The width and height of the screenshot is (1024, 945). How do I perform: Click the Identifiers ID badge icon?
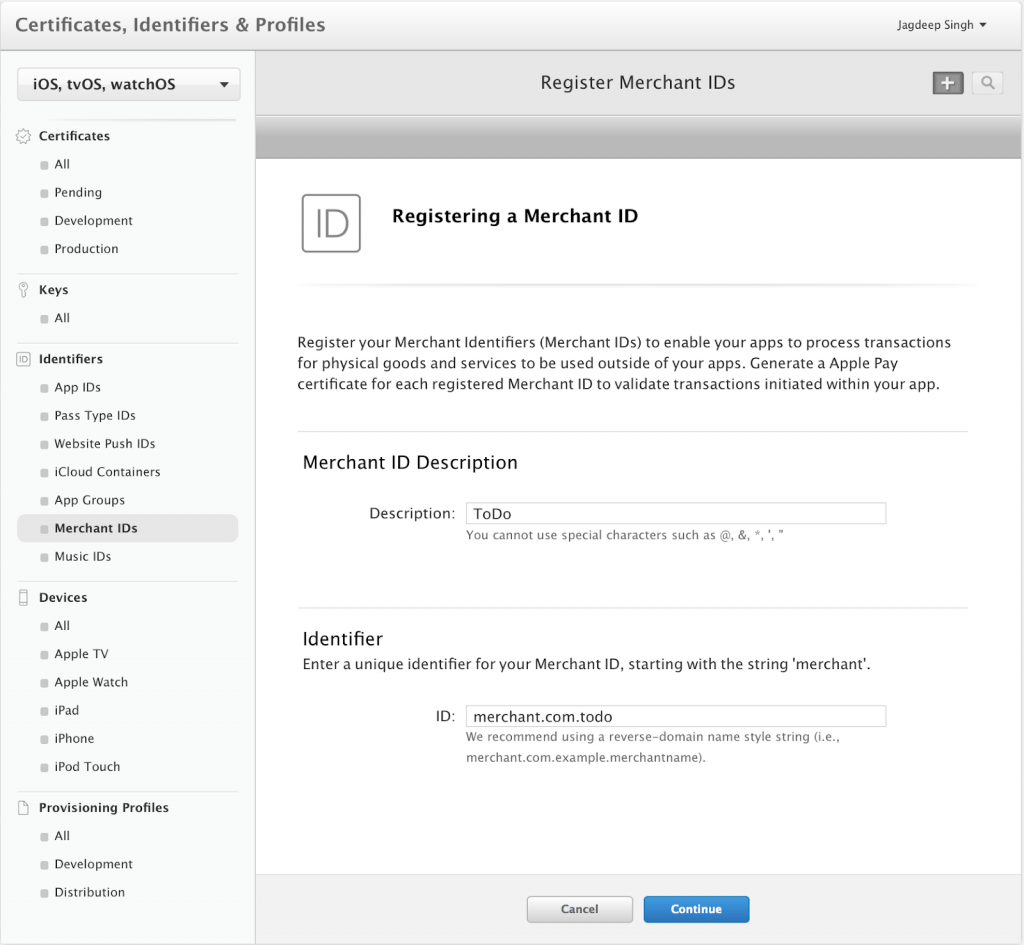tap(24, 359)
